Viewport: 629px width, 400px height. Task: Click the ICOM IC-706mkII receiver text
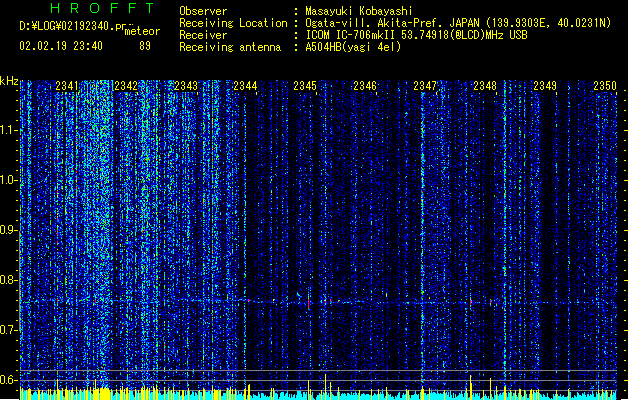tap(416, 35)
